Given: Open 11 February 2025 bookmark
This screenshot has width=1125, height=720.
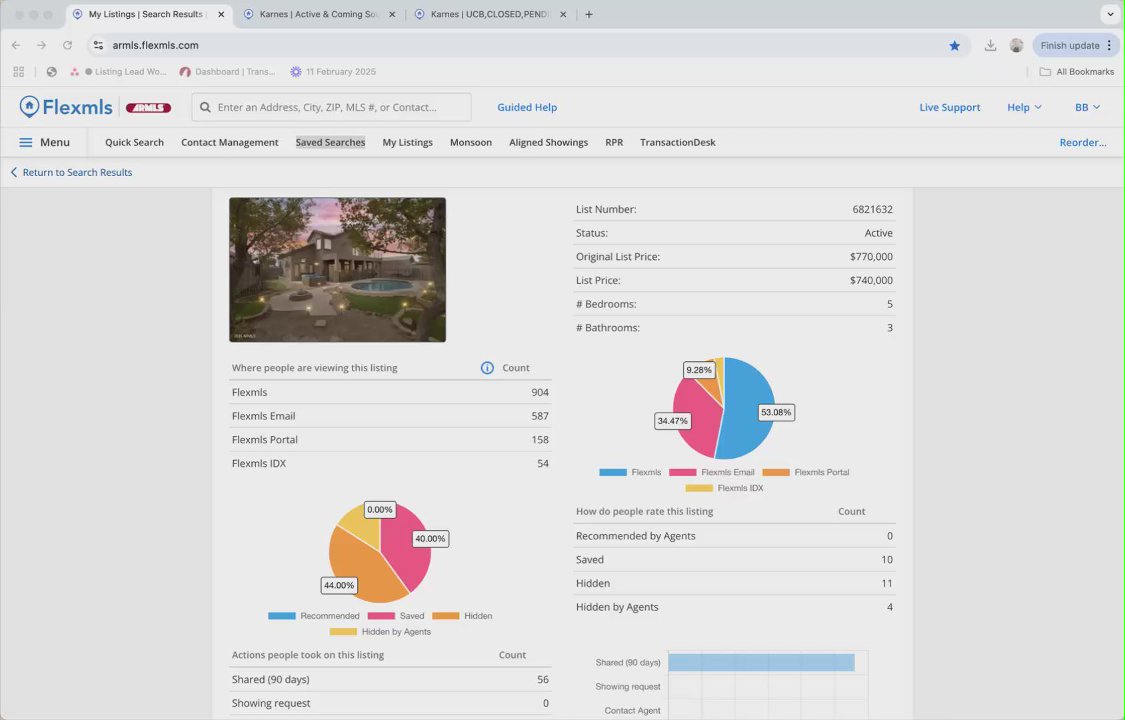Looking at the screenshot, I should 333,72.
